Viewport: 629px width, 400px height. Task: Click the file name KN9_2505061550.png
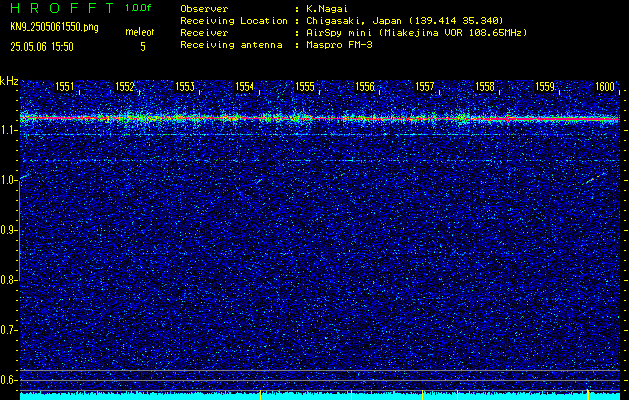[x=54, y=28]
